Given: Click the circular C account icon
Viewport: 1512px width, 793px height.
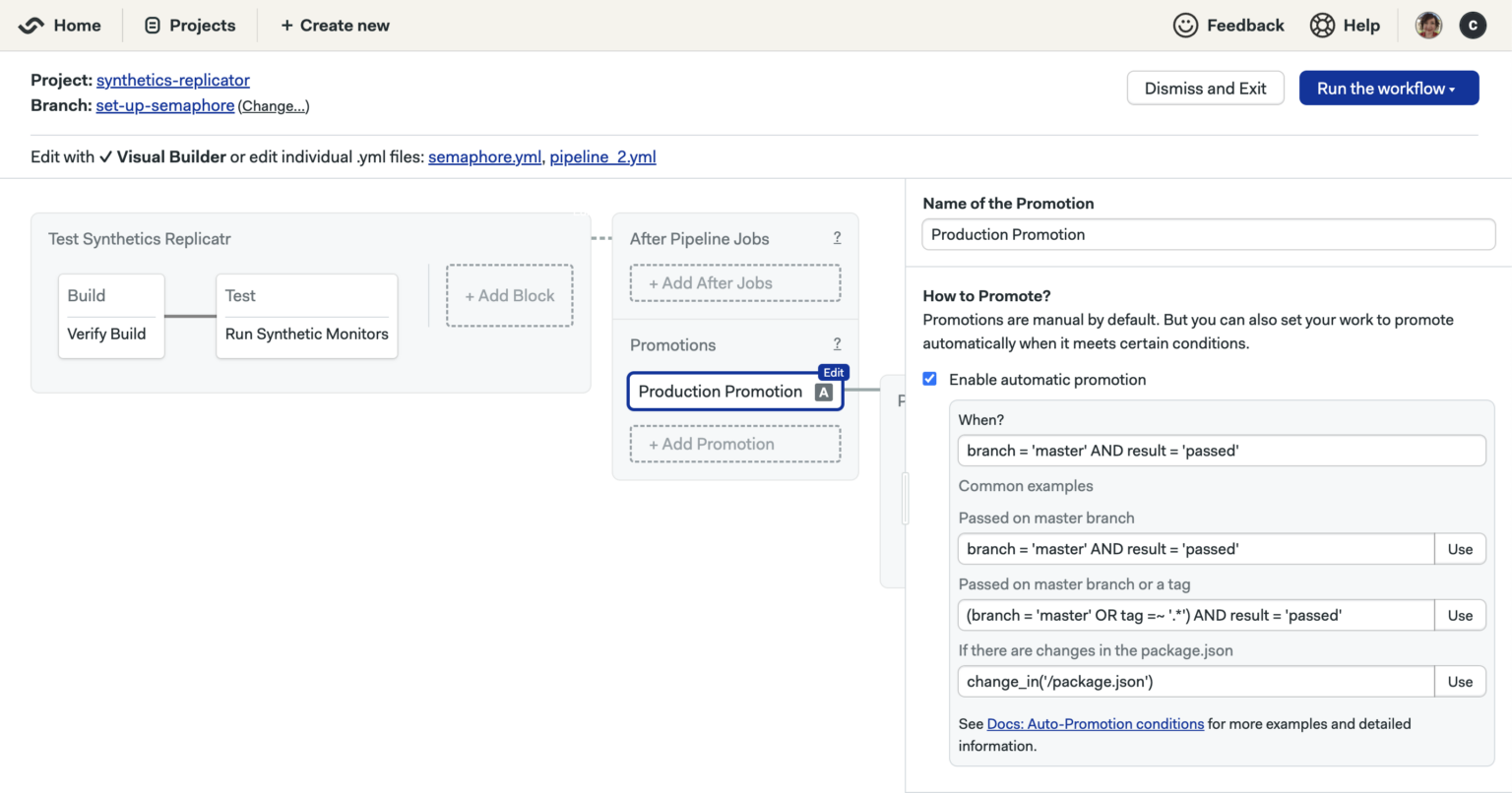Looking at the screenshot, I should (1473, 25).
